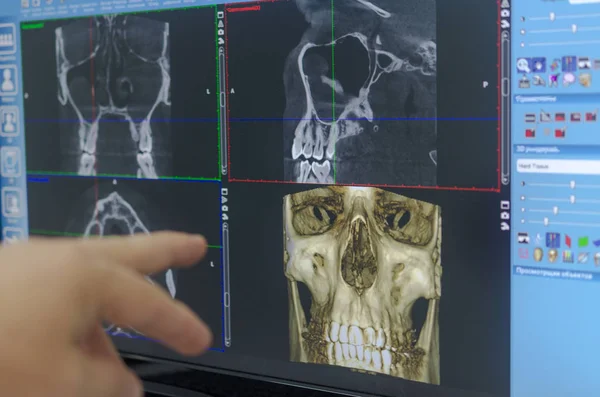The image size is (600, 397).
Task: Open the patient bust icon in left sidebar
Action: click(8, 80)
